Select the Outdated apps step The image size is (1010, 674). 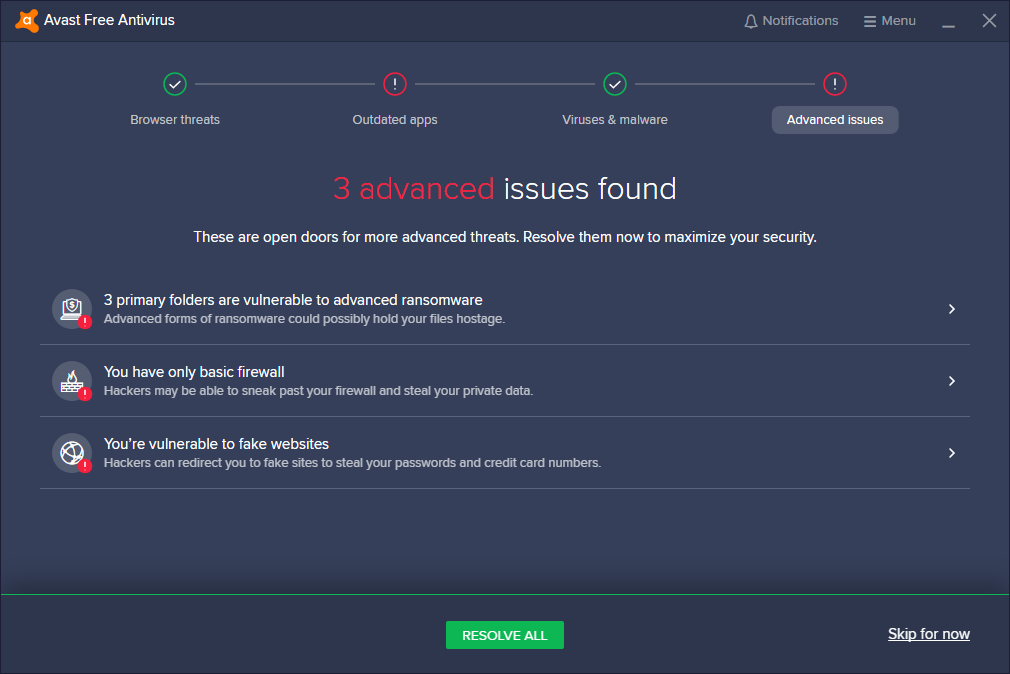pyautogui.click(x=395, y=120)
